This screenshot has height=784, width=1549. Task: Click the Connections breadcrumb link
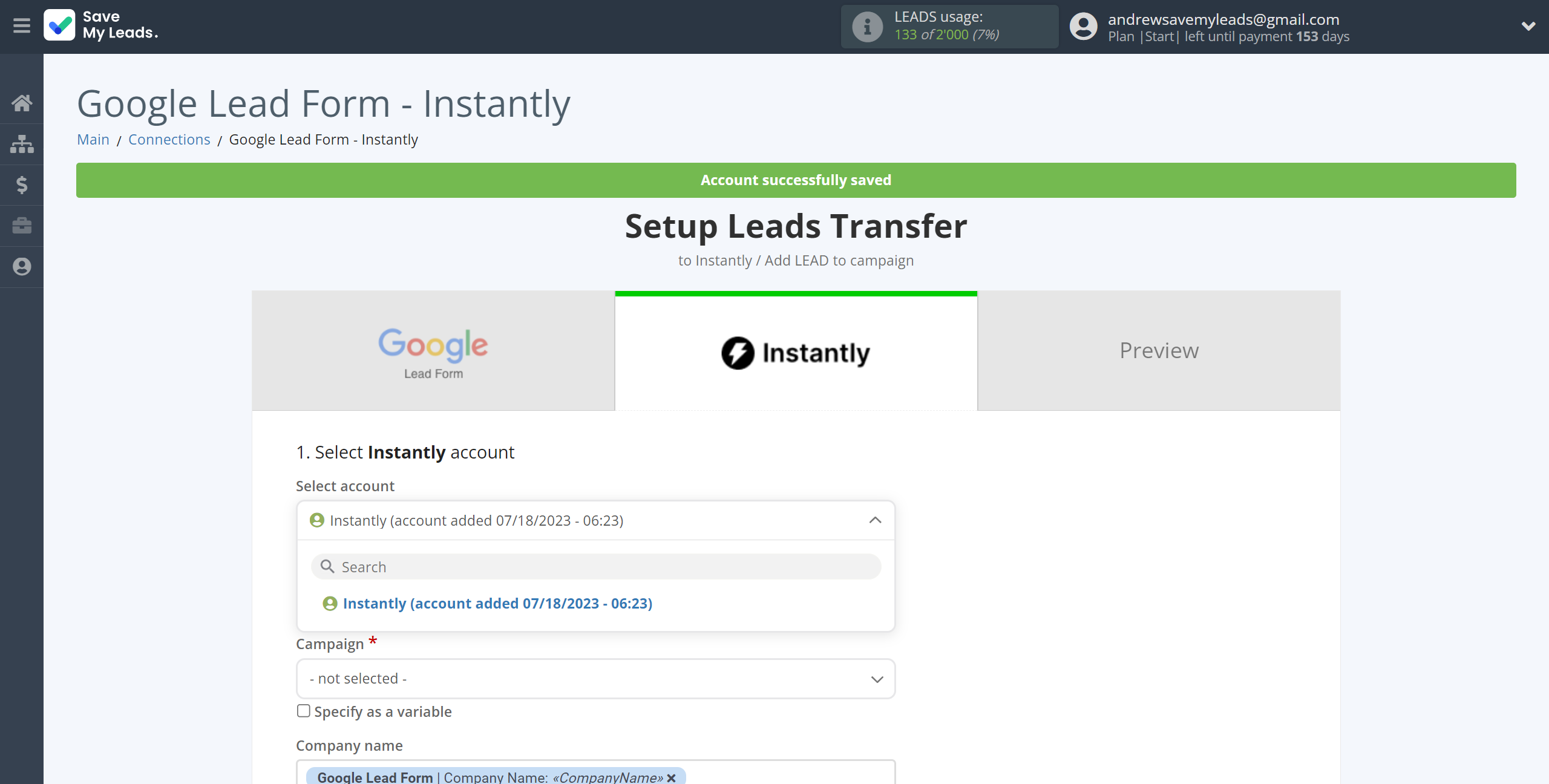coord(168,139)
